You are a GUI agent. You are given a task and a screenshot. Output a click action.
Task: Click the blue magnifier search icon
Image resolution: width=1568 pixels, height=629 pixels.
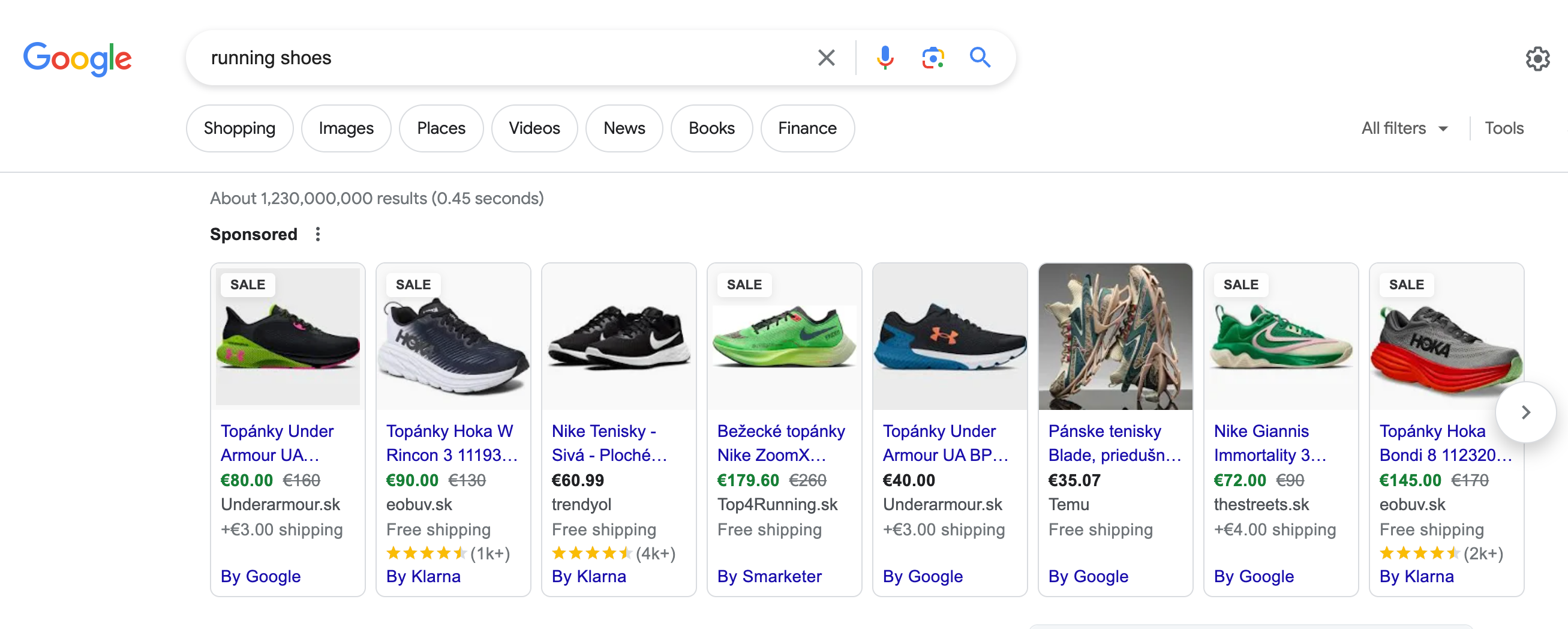[980, 58]
